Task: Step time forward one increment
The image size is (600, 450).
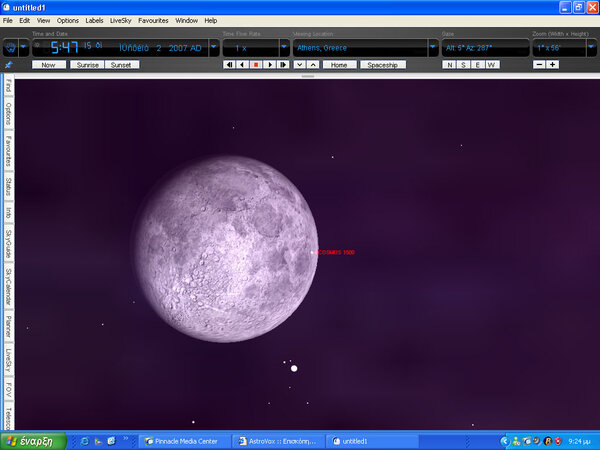Action: 284,64
